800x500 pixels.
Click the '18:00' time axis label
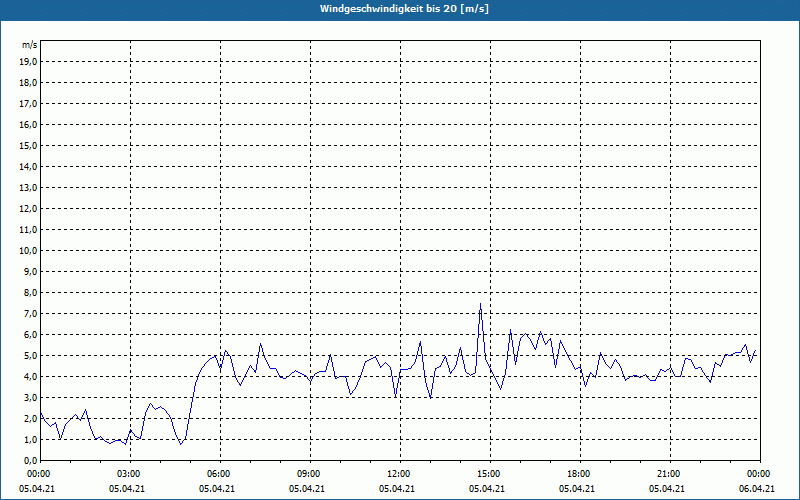click(x=579, y=474)
